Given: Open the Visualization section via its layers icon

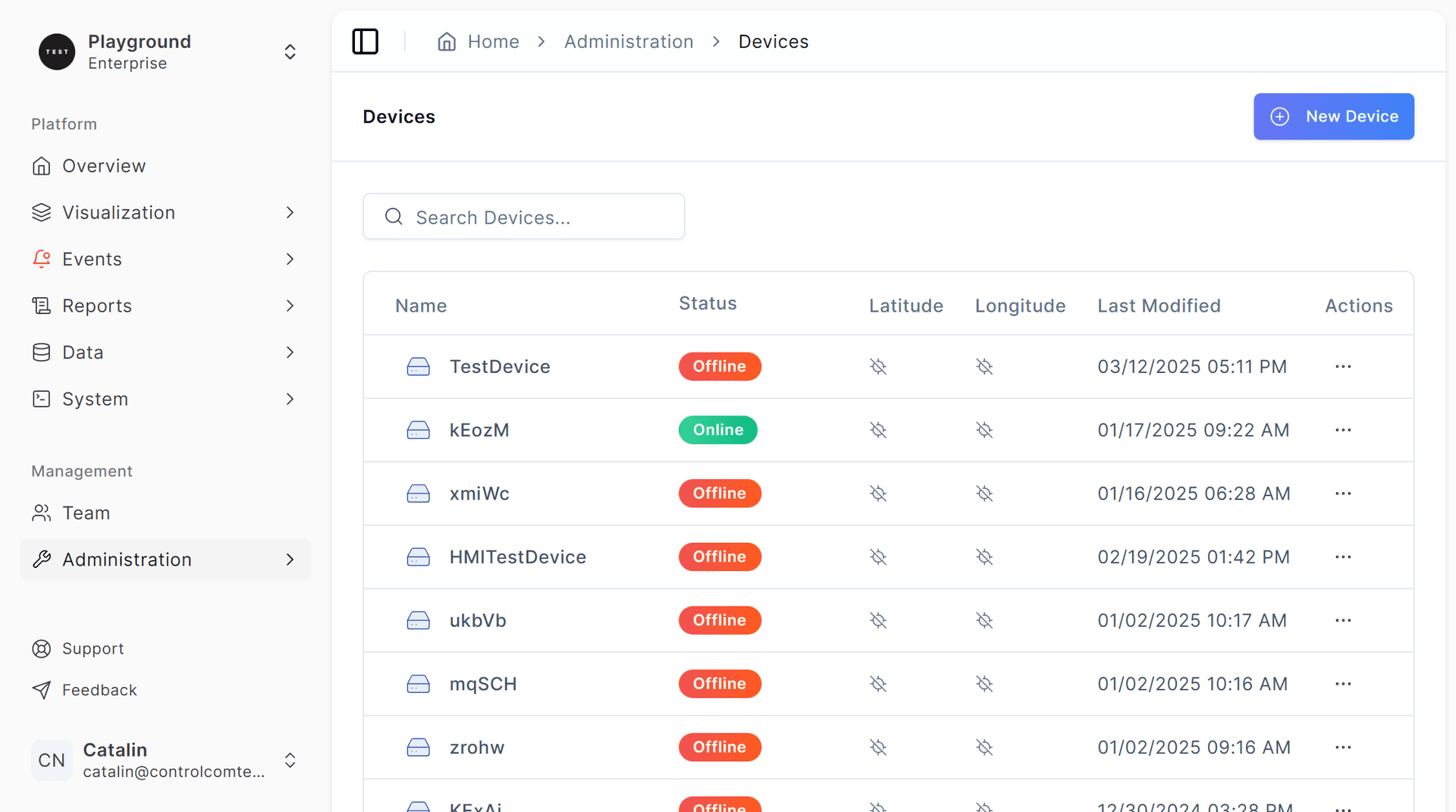Looking at the screenshot, I should pyautogui.click(x=42, y=212).
